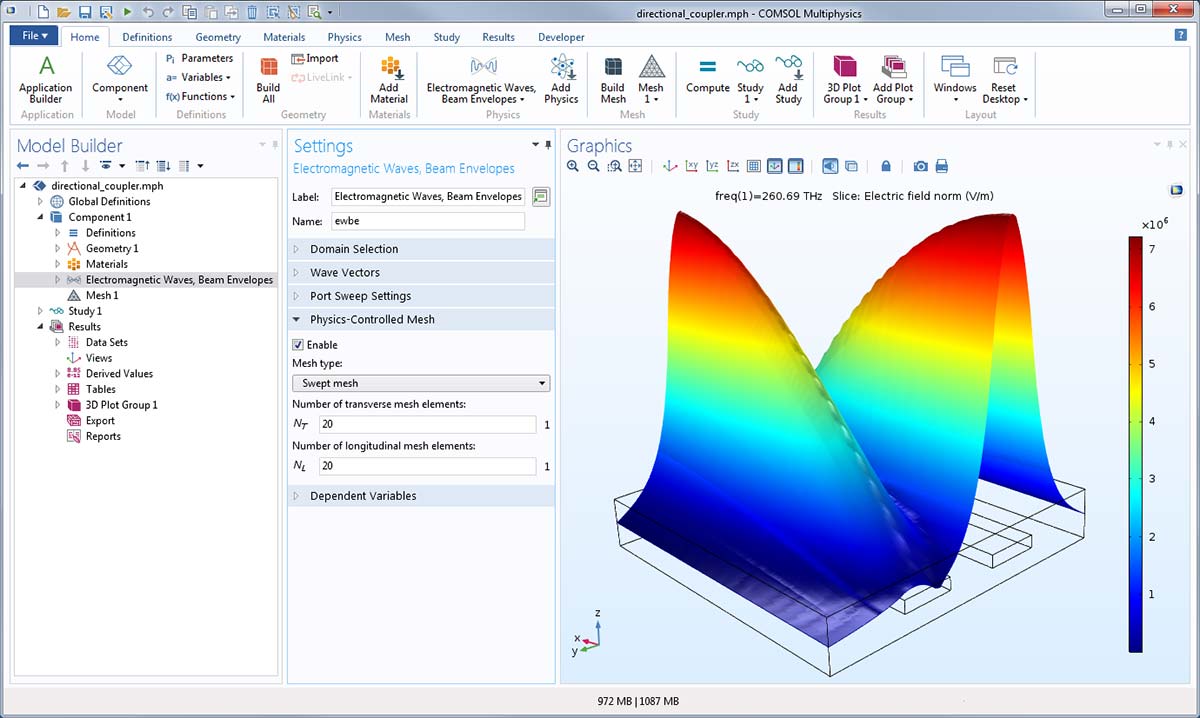Click the Add Physics icon
The height and width of the screenshot is (718, 1200).
561,78
